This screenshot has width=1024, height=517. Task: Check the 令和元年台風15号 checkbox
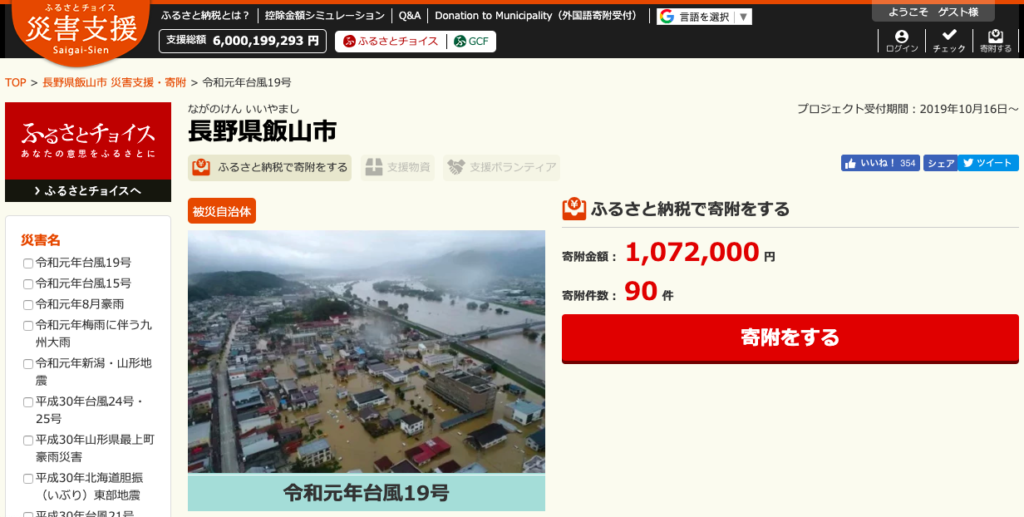coord(28,284)
